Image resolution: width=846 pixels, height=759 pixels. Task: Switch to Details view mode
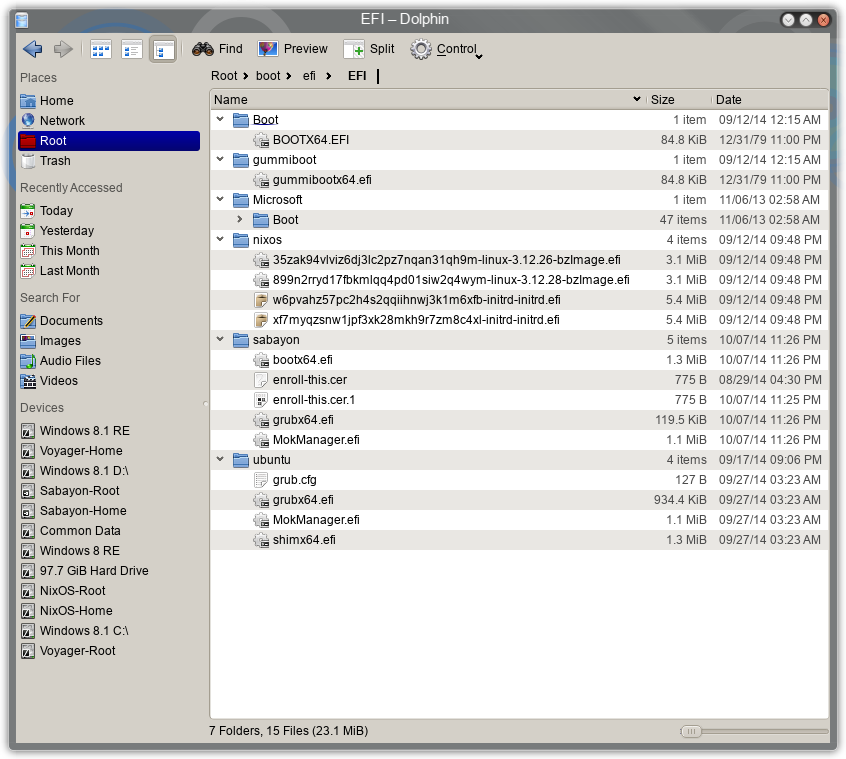click(163, 50)
